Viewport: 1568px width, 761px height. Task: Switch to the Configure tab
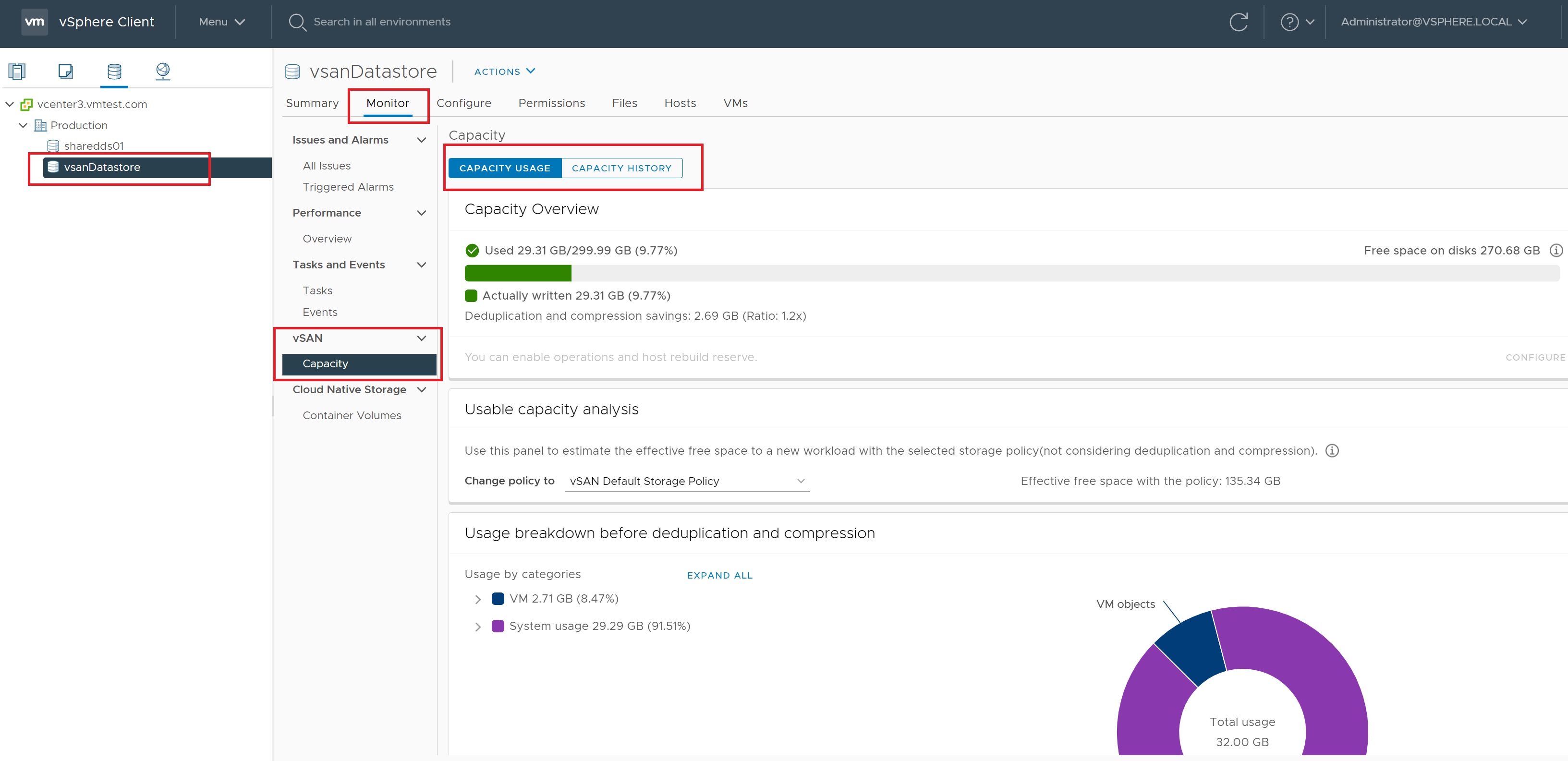tap(463, 103)
